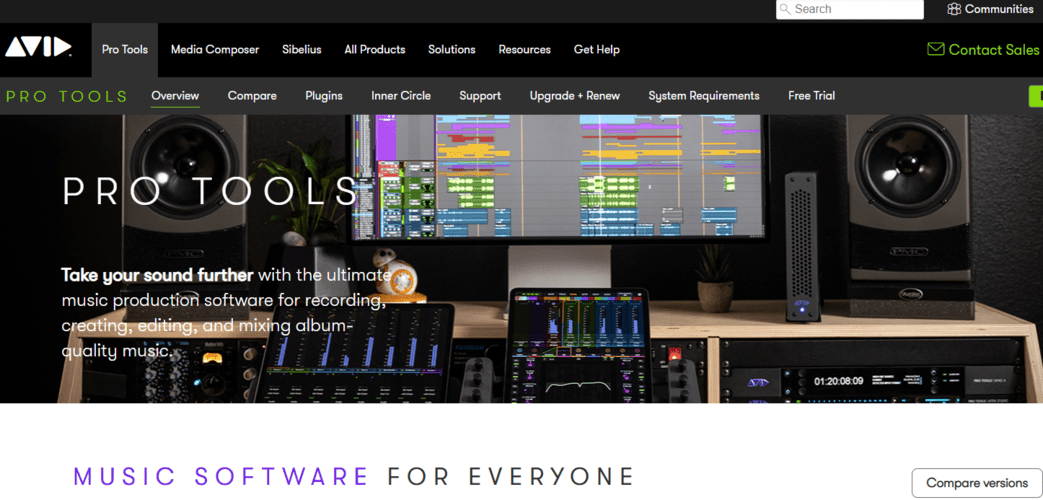The width and height of the screenshot is (1043, 500).
Task: Open the Get Help menu
Action: point(597,50)
